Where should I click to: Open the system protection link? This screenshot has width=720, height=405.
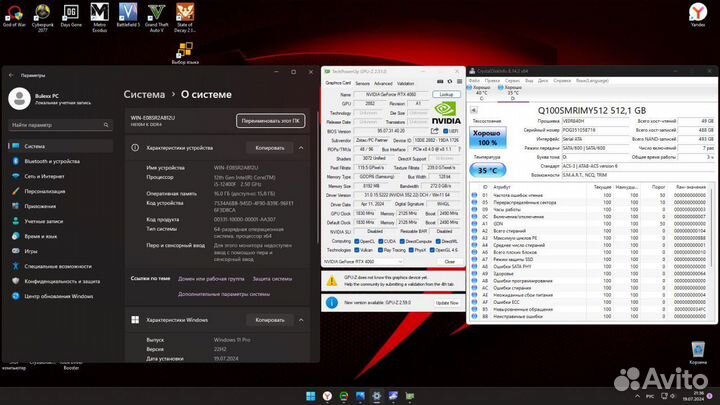pos(272,279)
